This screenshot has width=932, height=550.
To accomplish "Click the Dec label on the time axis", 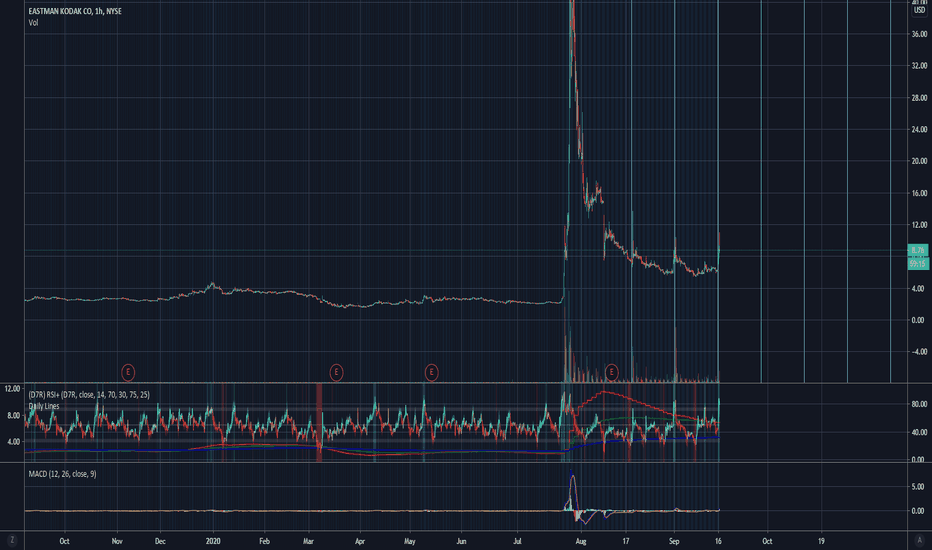I will (x=160, y=541).
